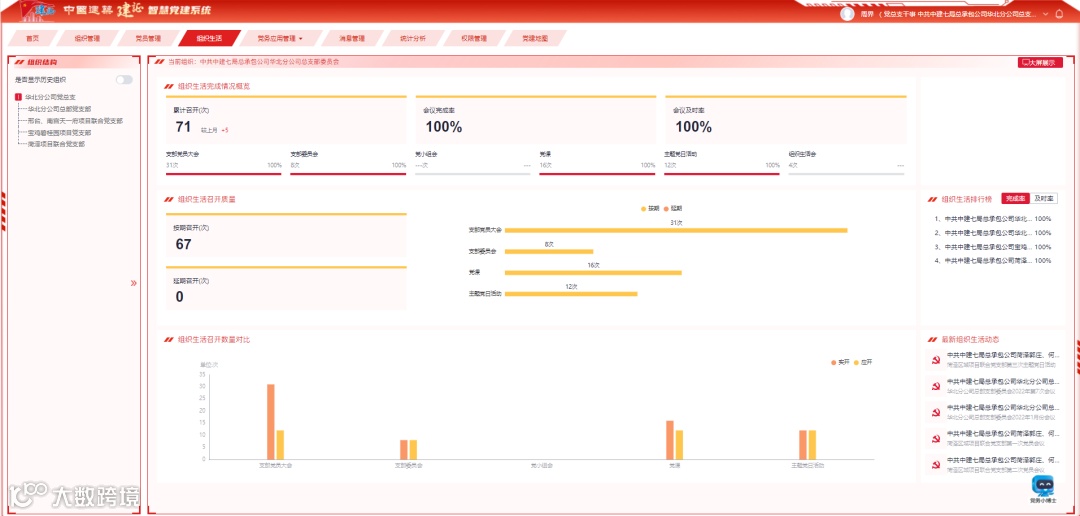Screen dimensions: 1080x516
Task: Toggle 是否显示历史组织 switch
Action: click(x=124, y=80)
